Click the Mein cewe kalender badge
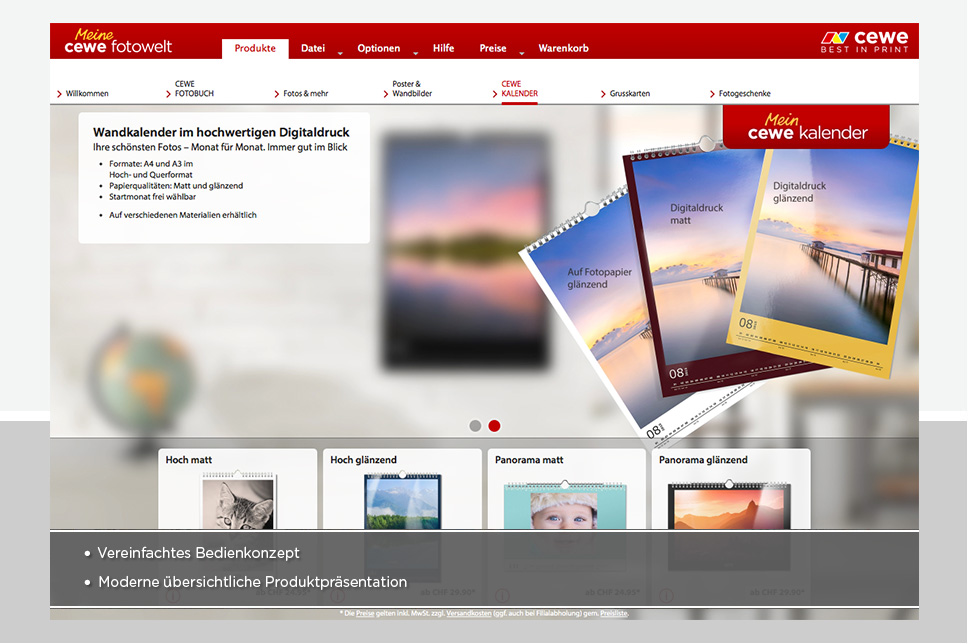 click(806, 127)
